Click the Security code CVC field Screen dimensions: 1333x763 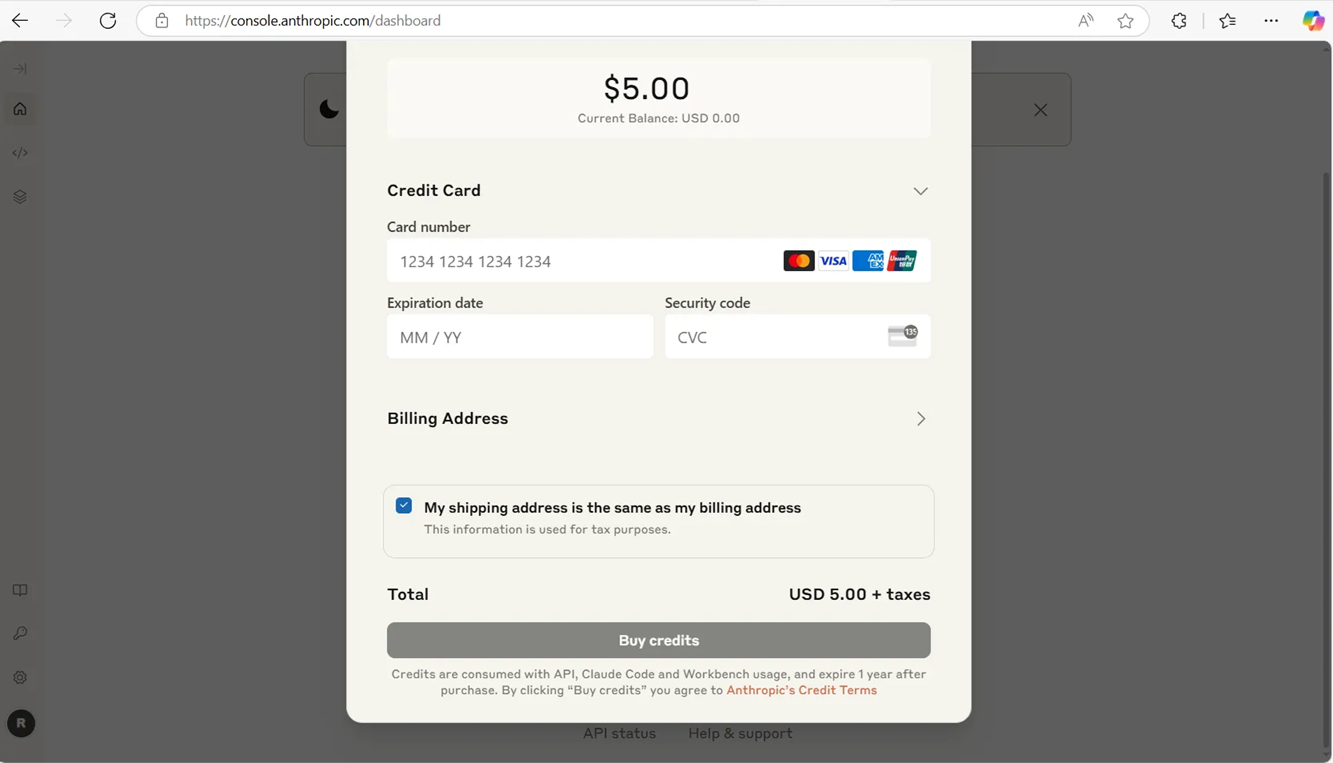click(798, 337)
